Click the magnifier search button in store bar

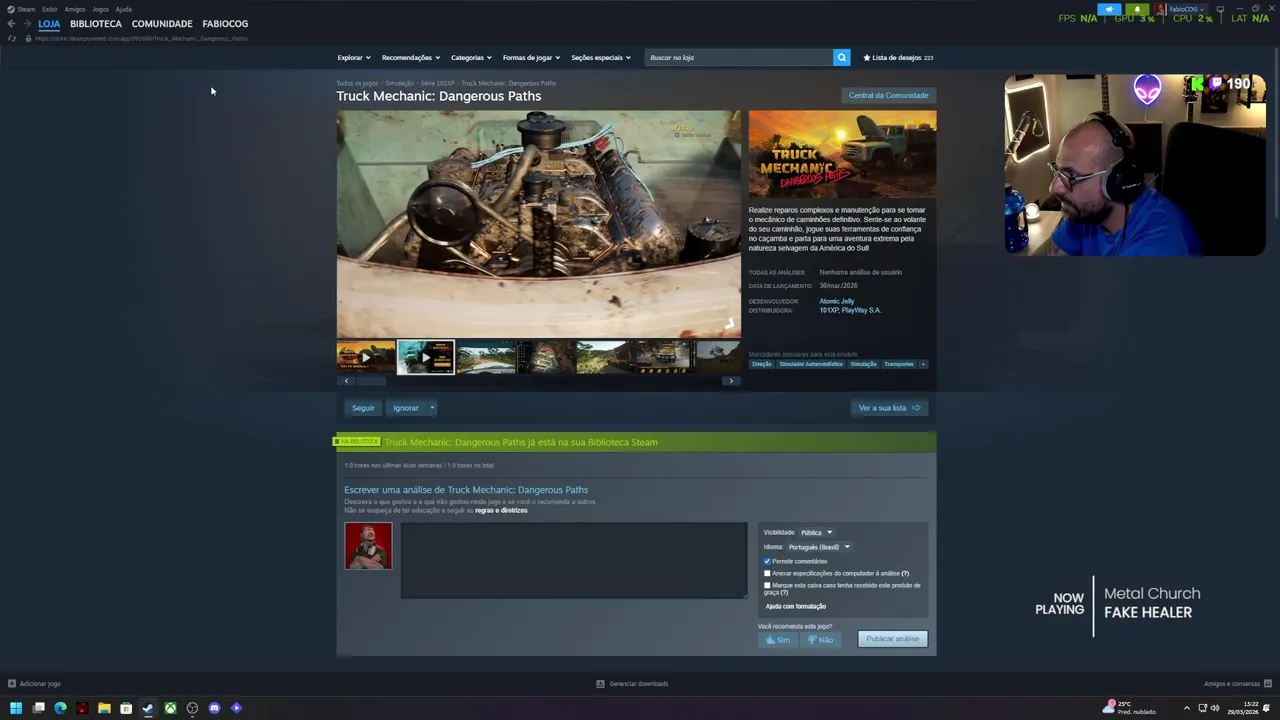click(841, 57)
